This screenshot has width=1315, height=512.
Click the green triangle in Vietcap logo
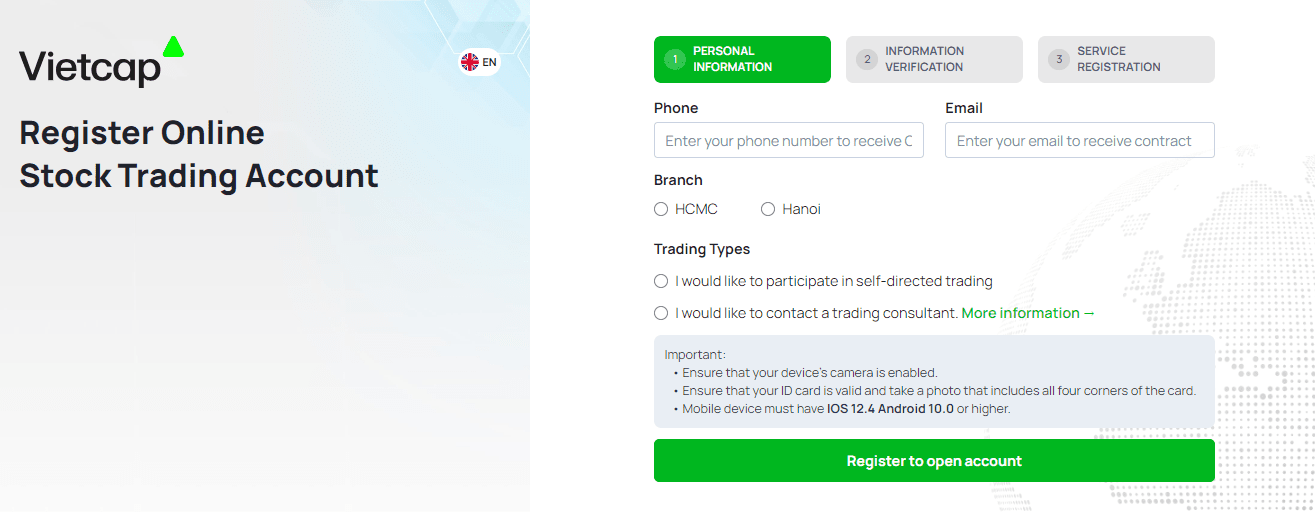pos(173,46)
